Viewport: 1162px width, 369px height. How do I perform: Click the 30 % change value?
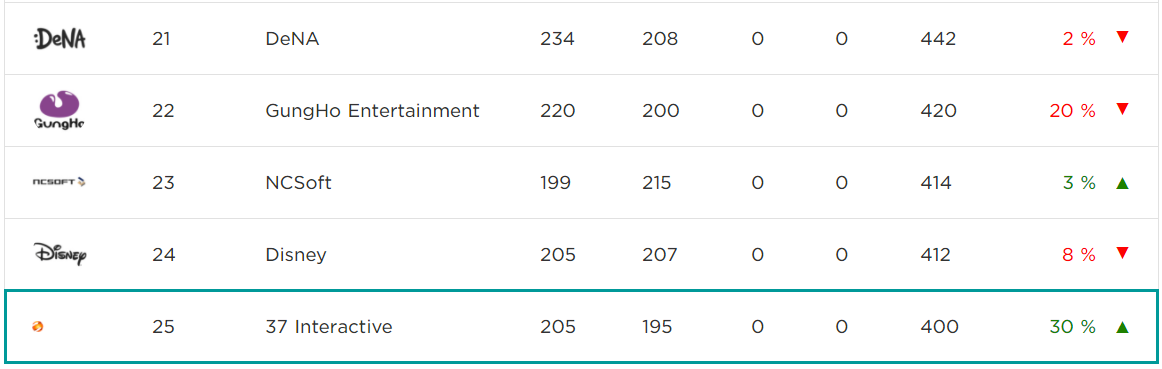tap(1072, 327)
